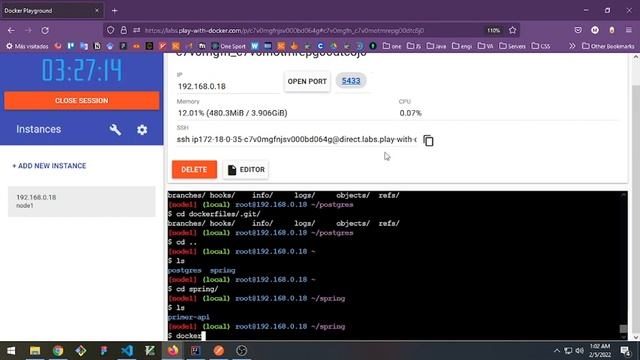This screenshot has width=640, height=360.
Task: Click the Wikipedia W bookmark icon
Action: click(255, 46)
